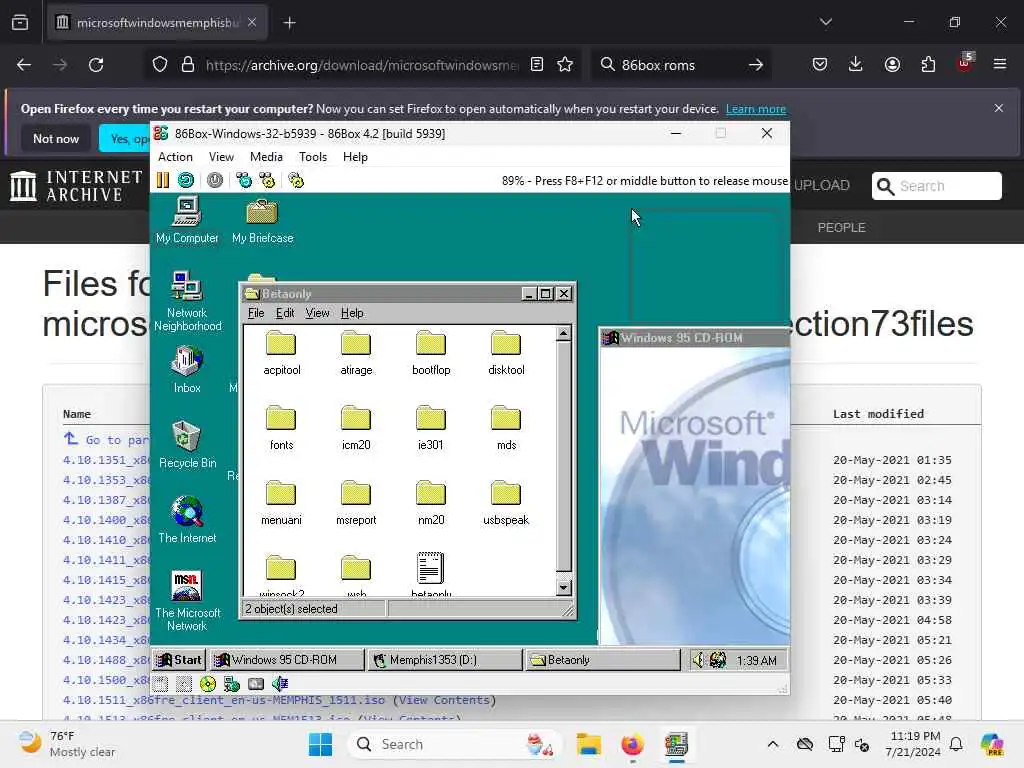Open Firefox hamburger application menu
1024x768 pixels.
click(x=1000, y=64)
